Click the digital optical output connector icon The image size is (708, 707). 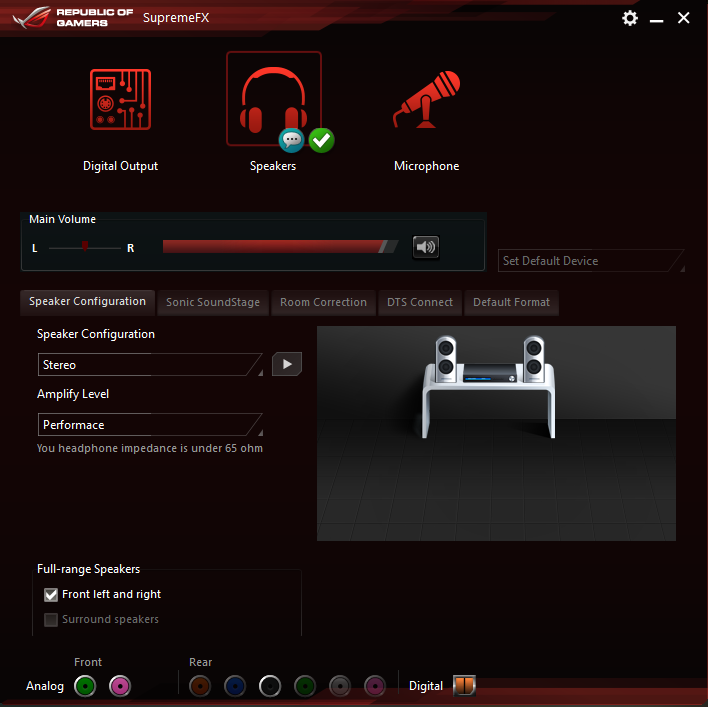click(464, 685)
